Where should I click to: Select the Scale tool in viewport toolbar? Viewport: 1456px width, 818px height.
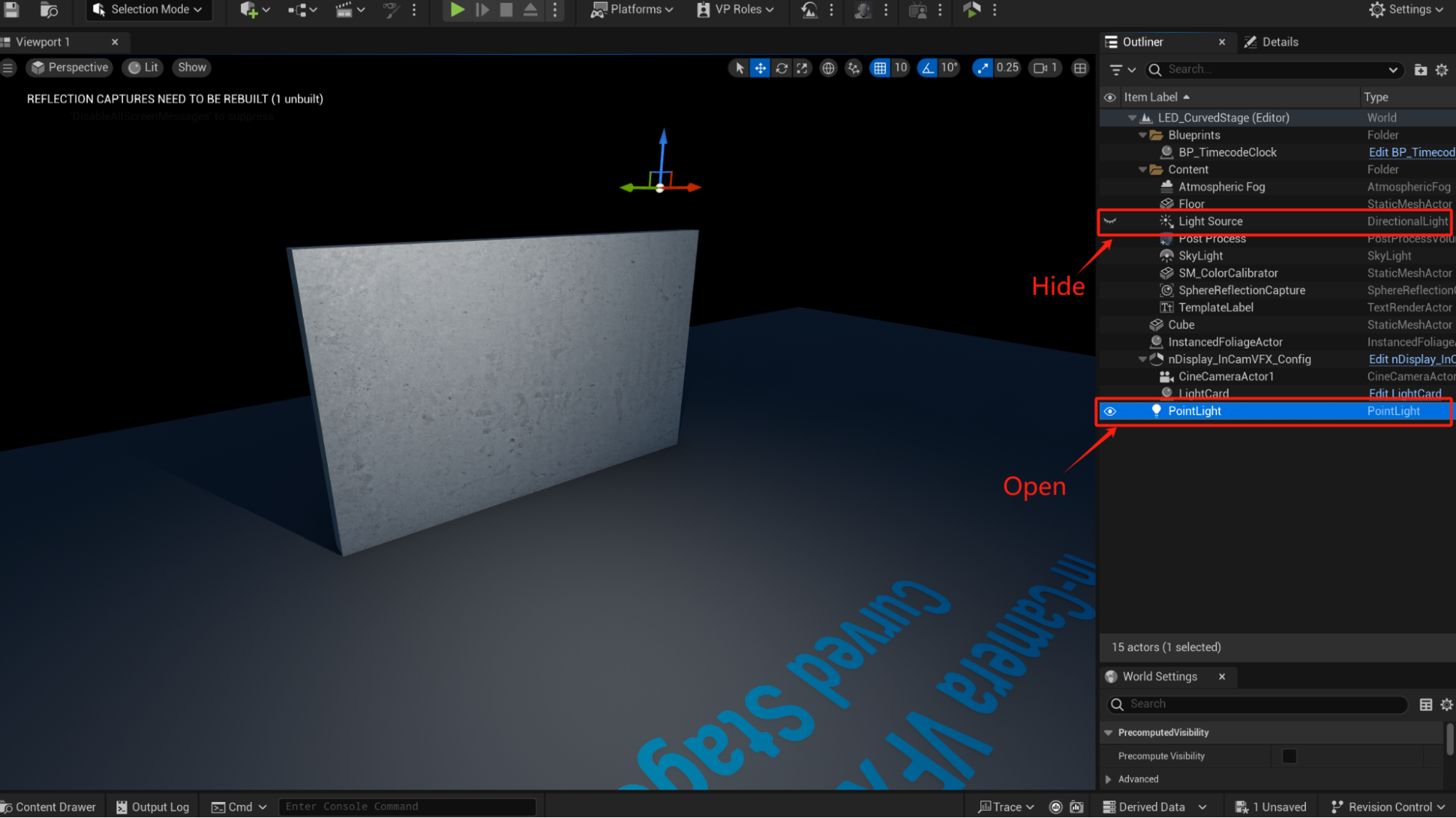point(802,67)
